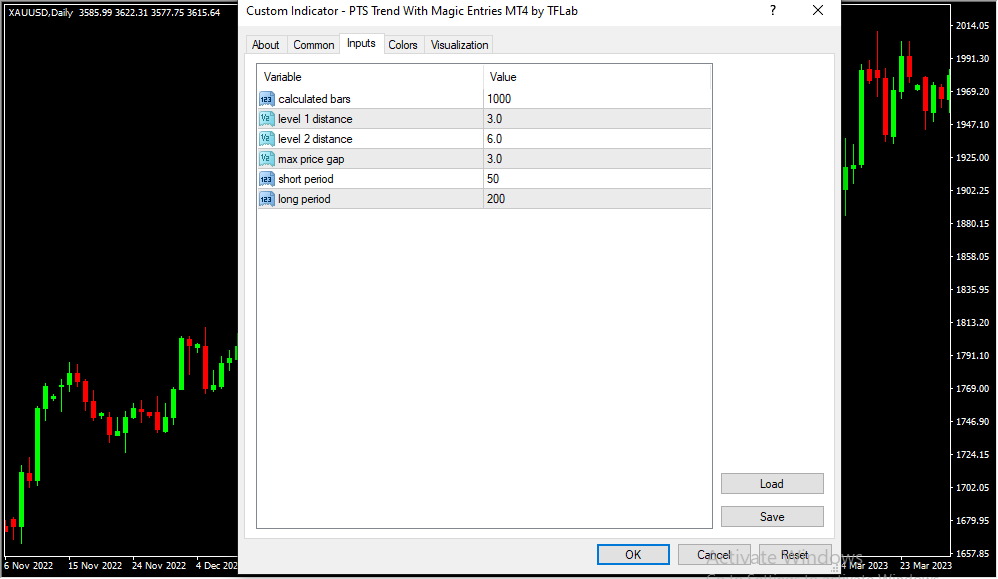
Task: Select the calculated bars value 1000
Action: (499, 99)
